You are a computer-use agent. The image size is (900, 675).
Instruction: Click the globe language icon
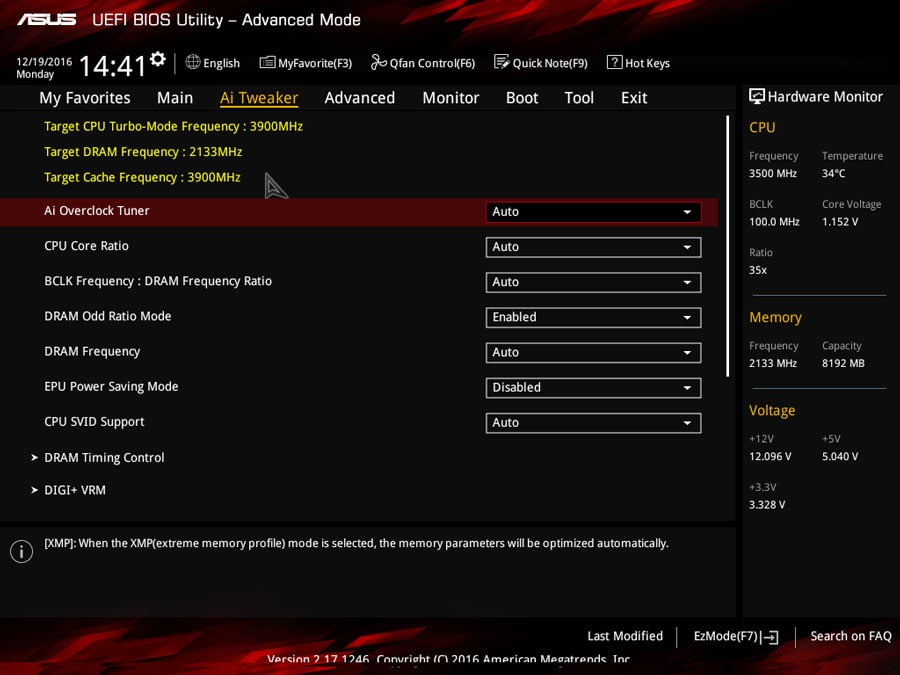193,62
